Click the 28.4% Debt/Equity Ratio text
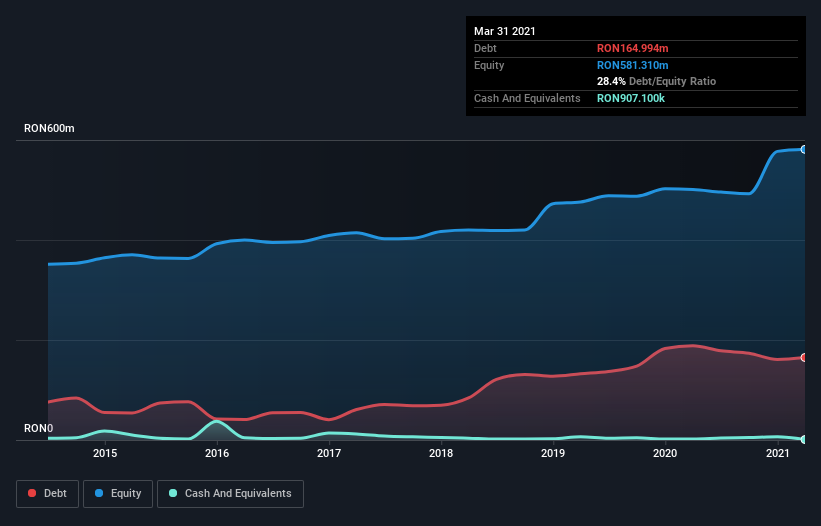Image resolution: width=821 pixels, height=526 pixels. tap(656, 81)
